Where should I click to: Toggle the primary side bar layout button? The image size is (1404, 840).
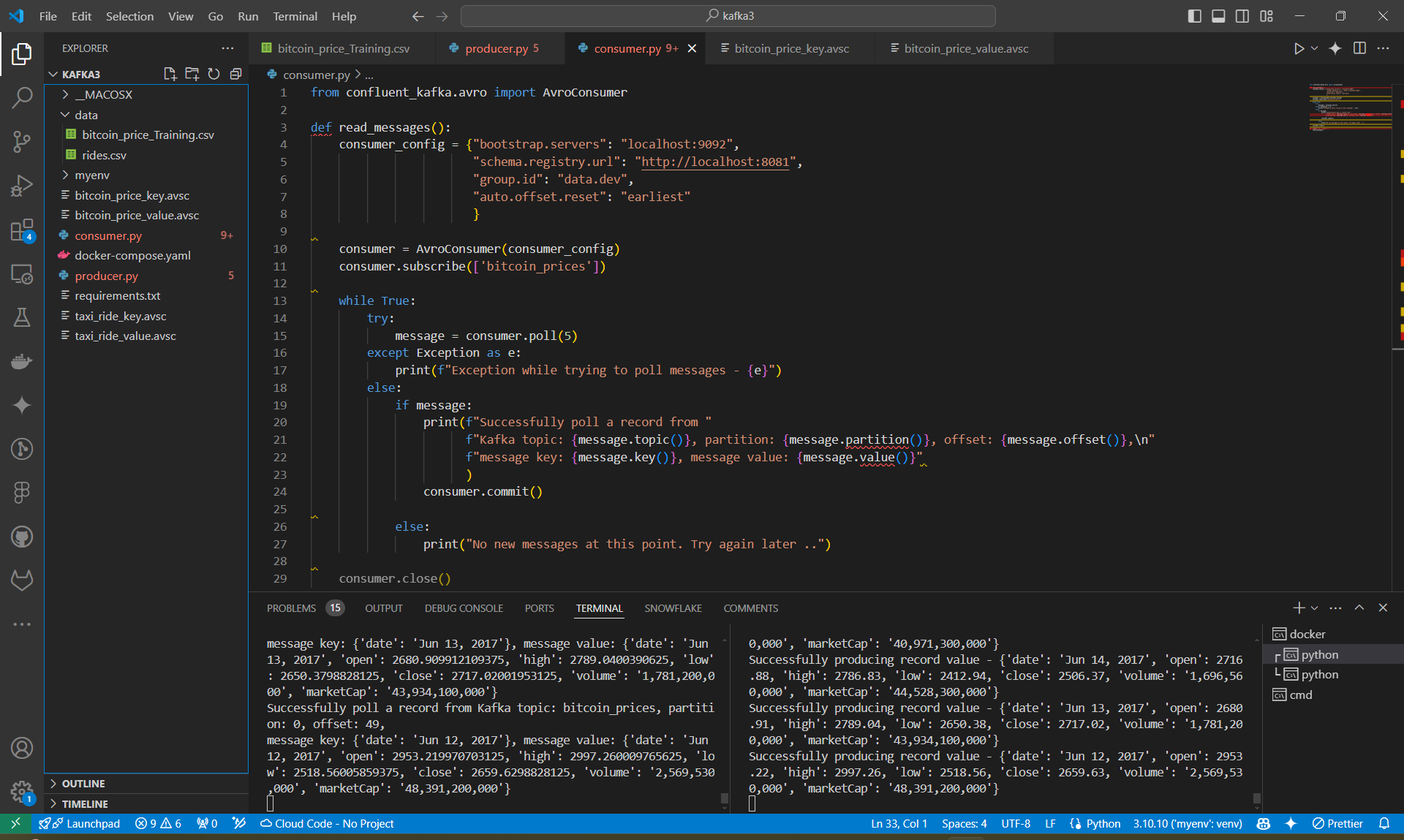(x=1195, y=16)
